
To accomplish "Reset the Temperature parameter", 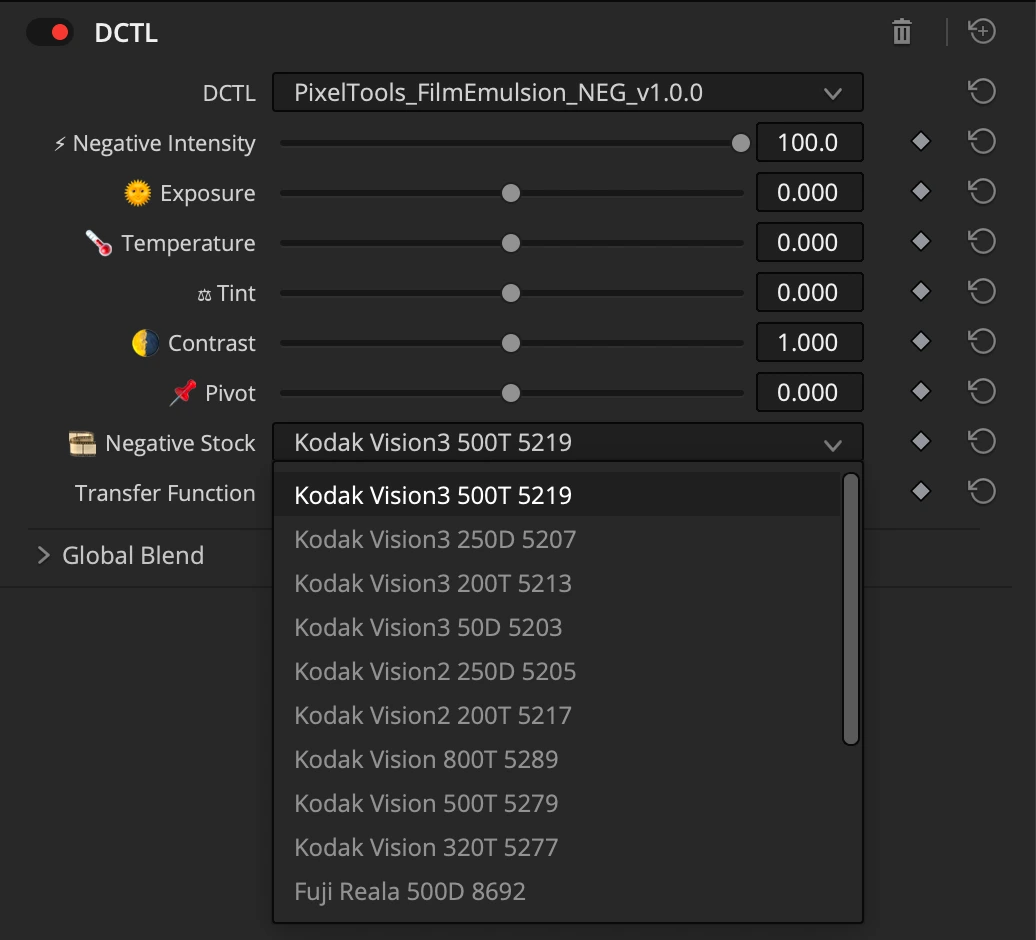I will coord(982,242).
